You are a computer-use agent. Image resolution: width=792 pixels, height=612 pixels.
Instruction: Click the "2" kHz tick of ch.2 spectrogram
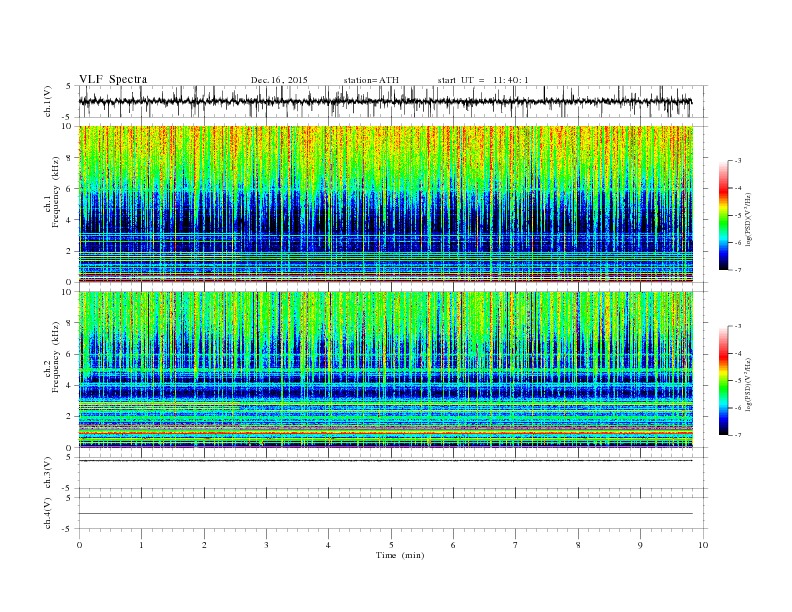(x=70, y=417)
